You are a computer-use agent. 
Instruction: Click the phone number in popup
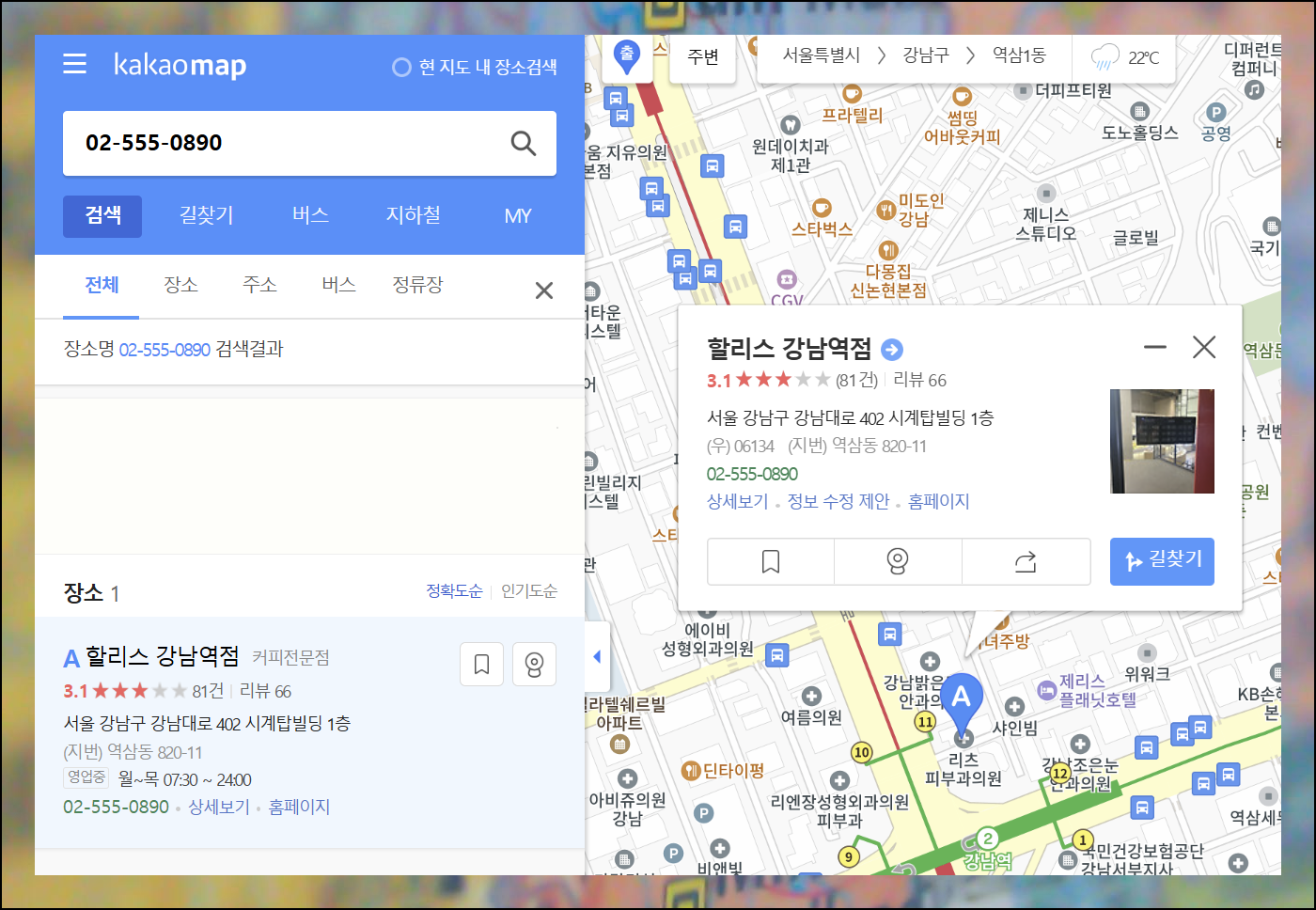752,474
